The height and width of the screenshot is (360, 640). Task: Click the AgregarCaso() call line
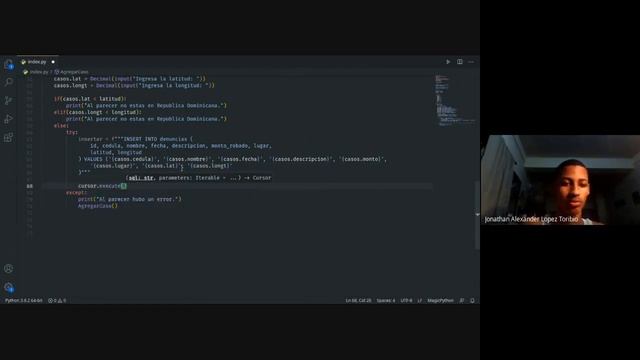tap(98, 206)
